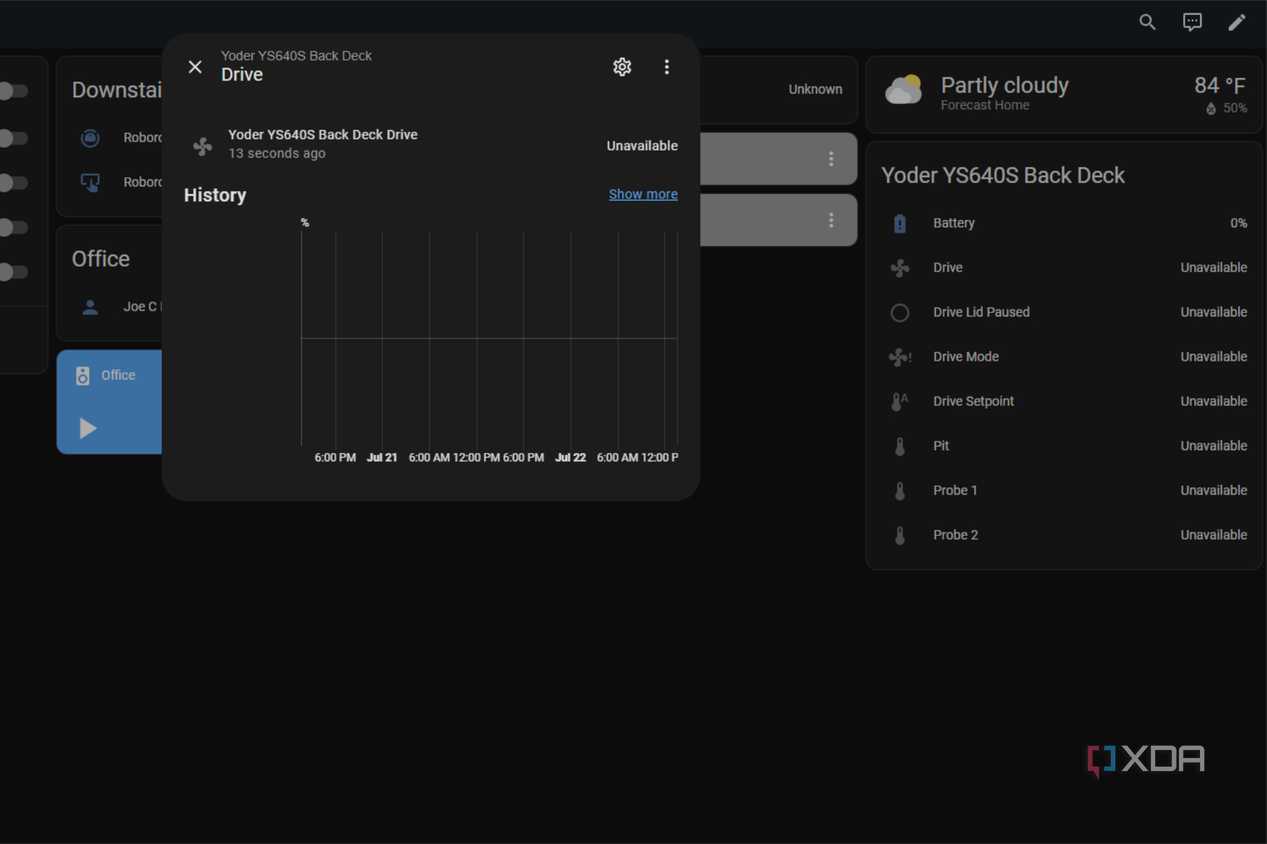Click the Jul 21 label on history chart

point(382,457)
